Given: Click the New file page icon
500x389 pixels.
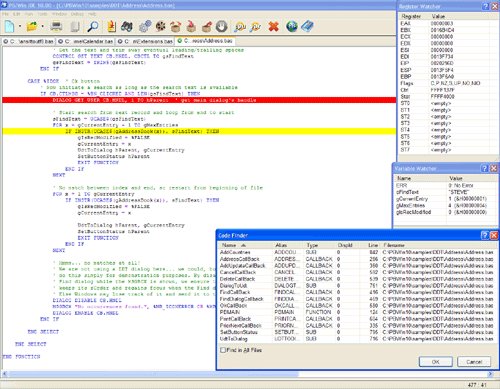Looking at the screenshot, I should tap(9, 26).
